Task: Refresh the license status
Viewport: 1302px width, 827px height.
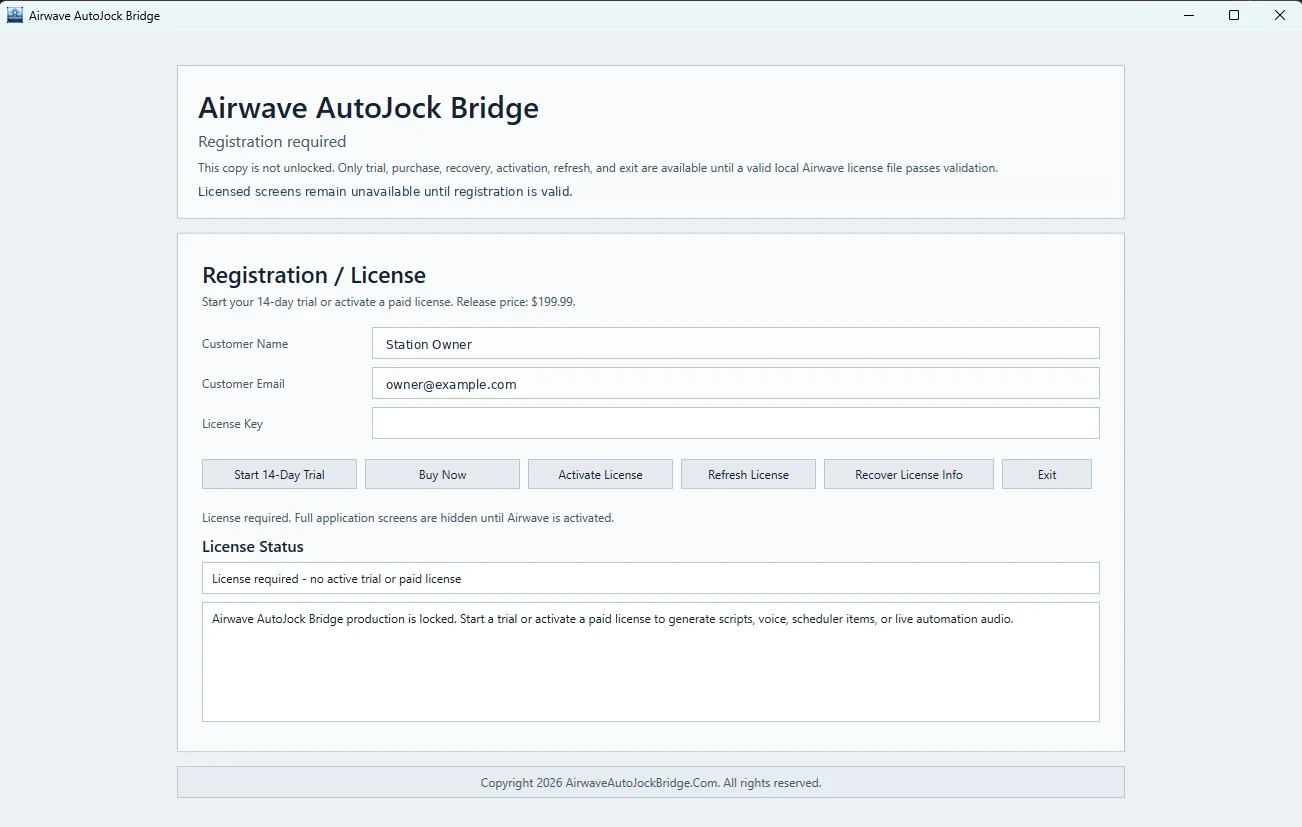Action: (748, 474)
